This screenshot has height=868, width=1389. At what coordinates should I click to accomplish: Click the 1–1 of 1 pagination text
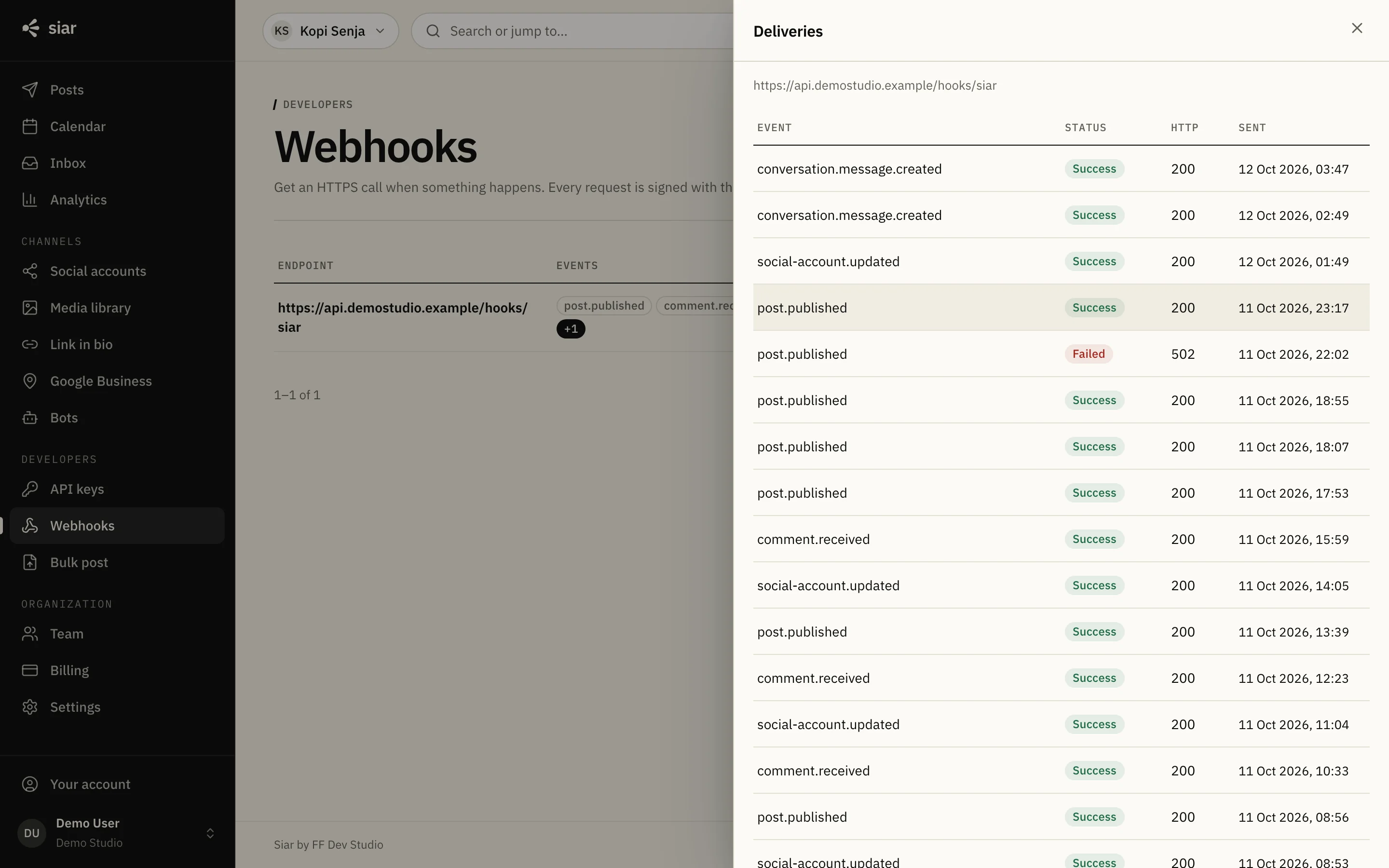point(297,395)
